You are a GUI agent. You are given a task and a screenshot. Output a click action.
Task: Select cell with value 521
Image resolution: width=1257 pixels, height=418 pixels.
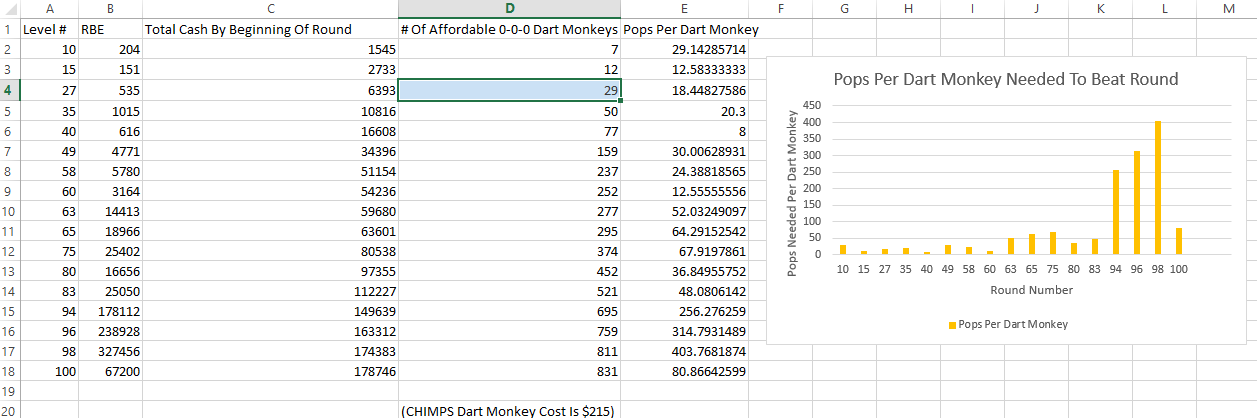[509, 289]
